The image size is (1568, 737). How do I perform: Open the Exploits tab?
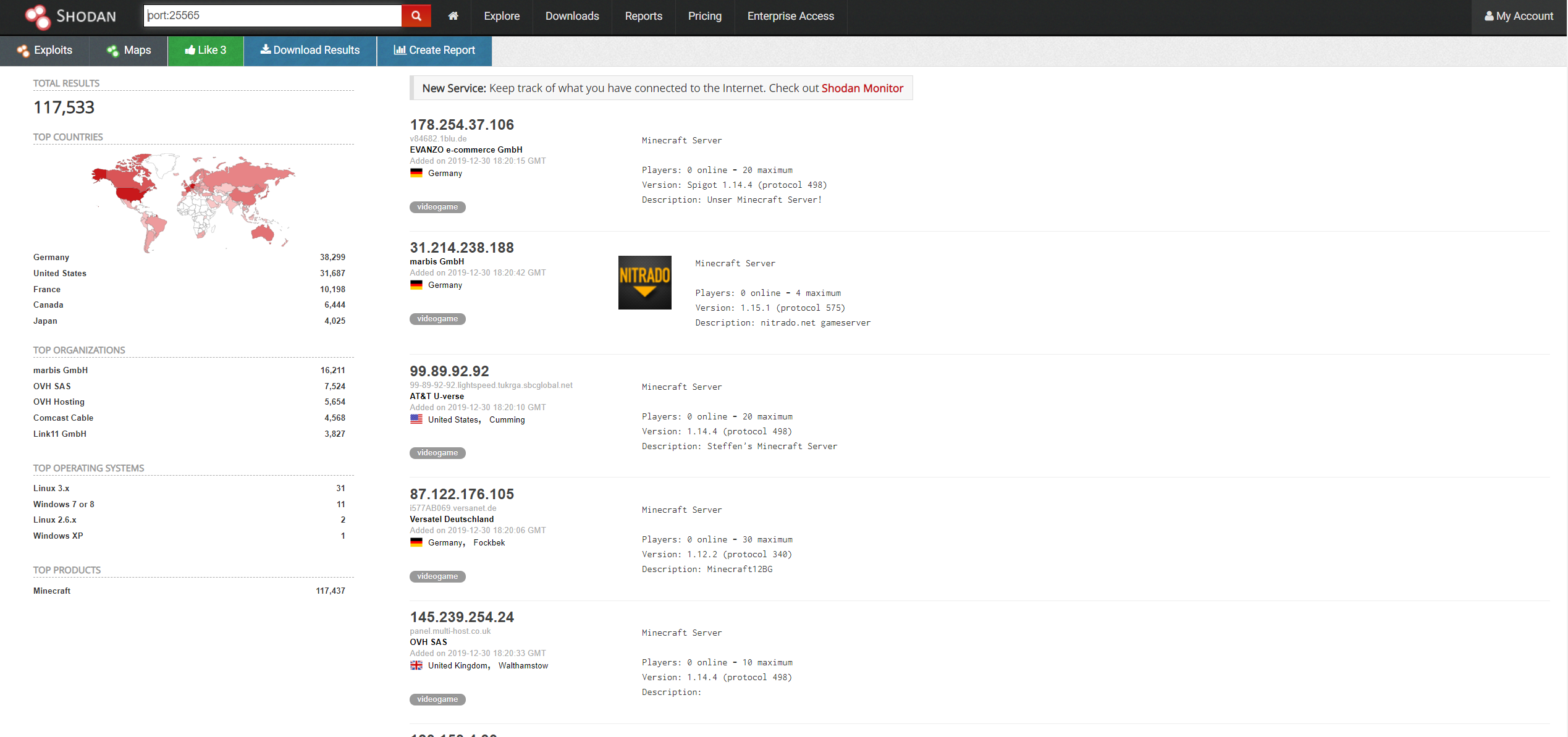[44, 51]
